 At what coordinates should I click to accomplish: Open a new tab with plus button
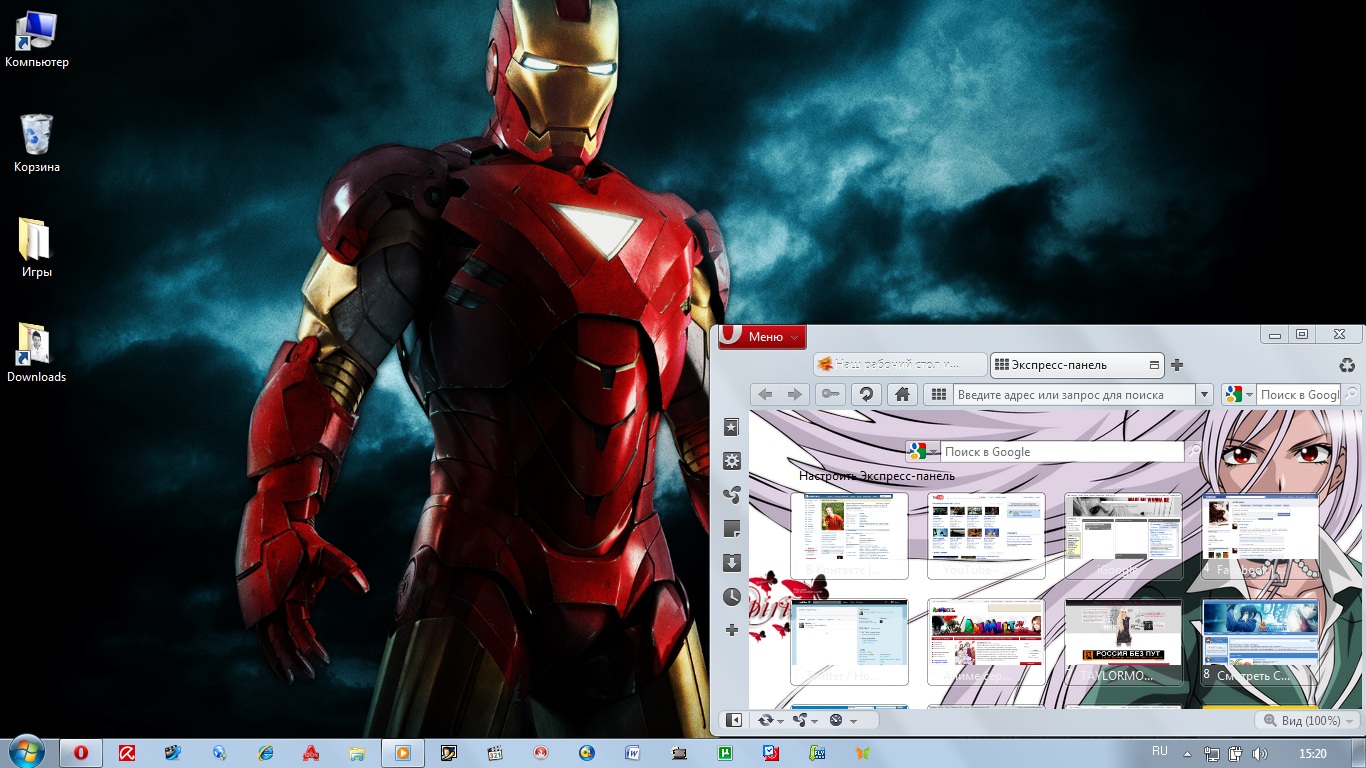pos(1177,365)
